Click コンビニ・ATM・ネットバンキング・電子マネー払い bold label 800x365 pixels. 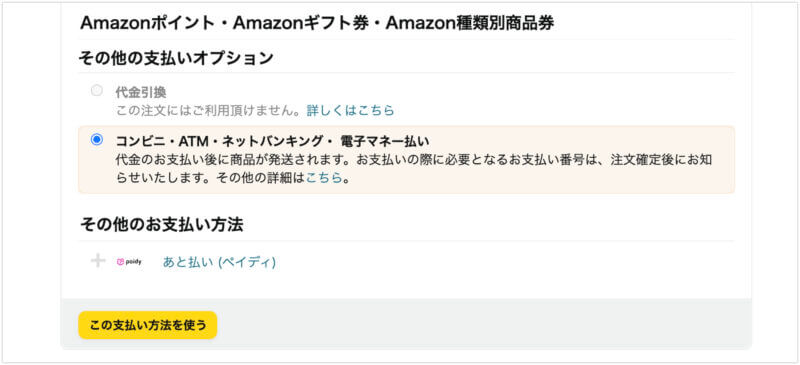(273, 141)
